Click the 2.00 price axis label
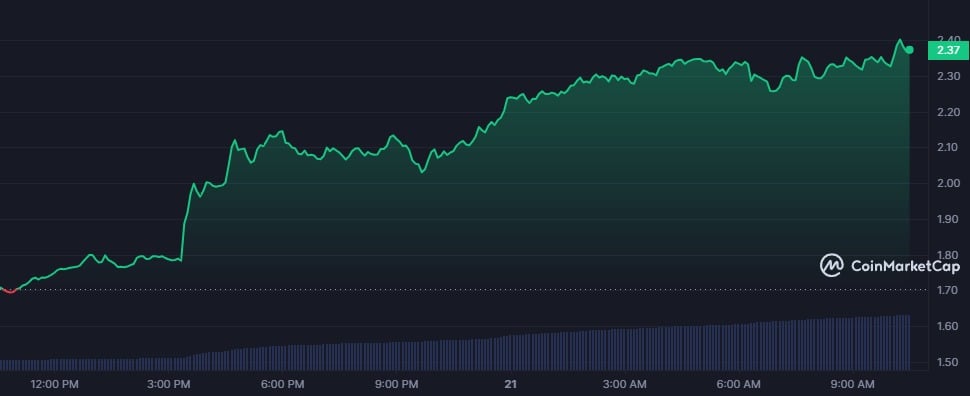Screen dimensions: 970x396 (x=948, y=184)
